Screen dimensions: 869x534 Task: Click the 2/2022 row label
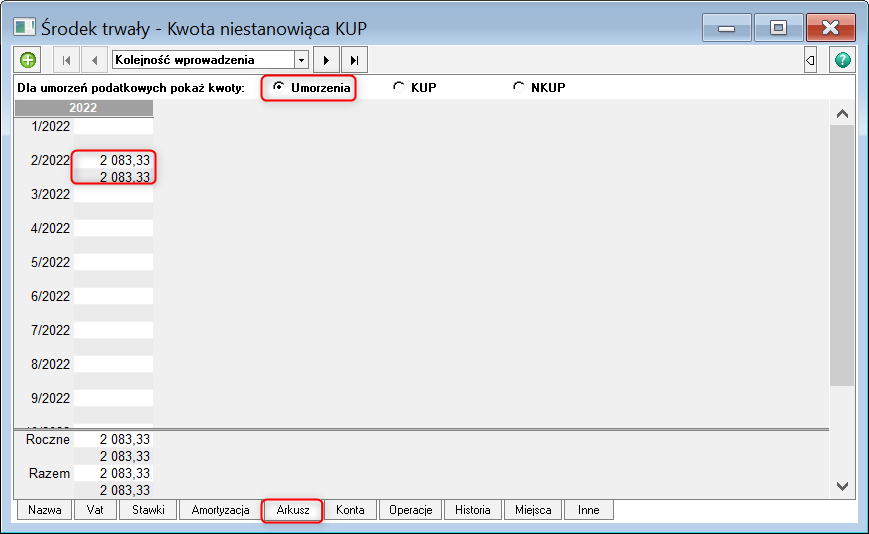click(50, 160)
